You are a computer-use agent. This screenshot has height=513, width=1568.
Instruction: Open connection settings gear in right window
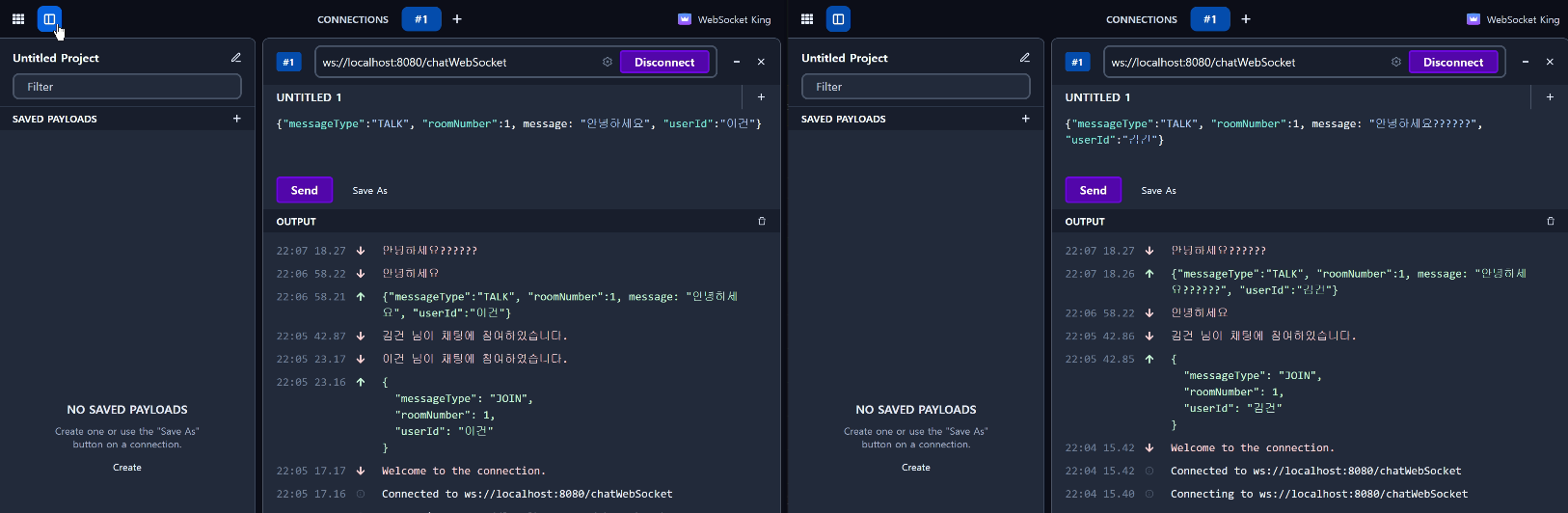pos(1396,62)
